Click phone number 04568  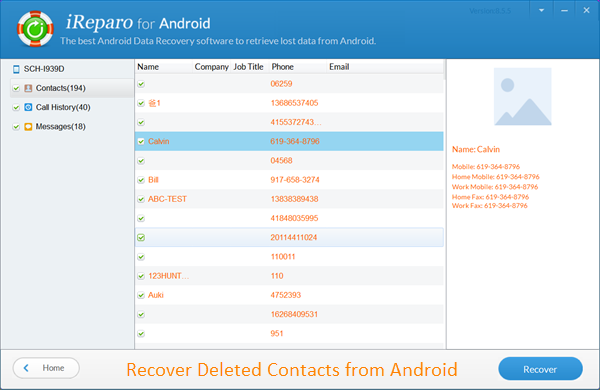(281, 161)
